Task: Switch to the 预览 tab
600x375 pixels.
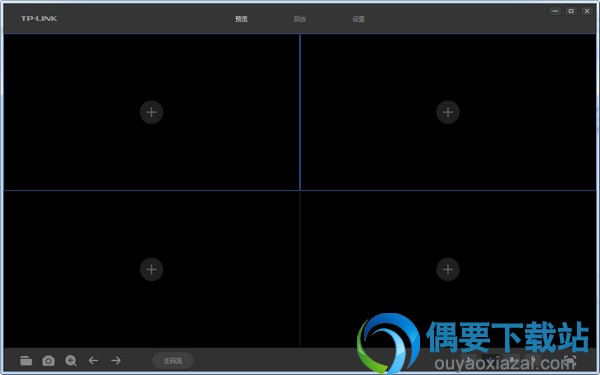Action: click(x=241, y=19)
